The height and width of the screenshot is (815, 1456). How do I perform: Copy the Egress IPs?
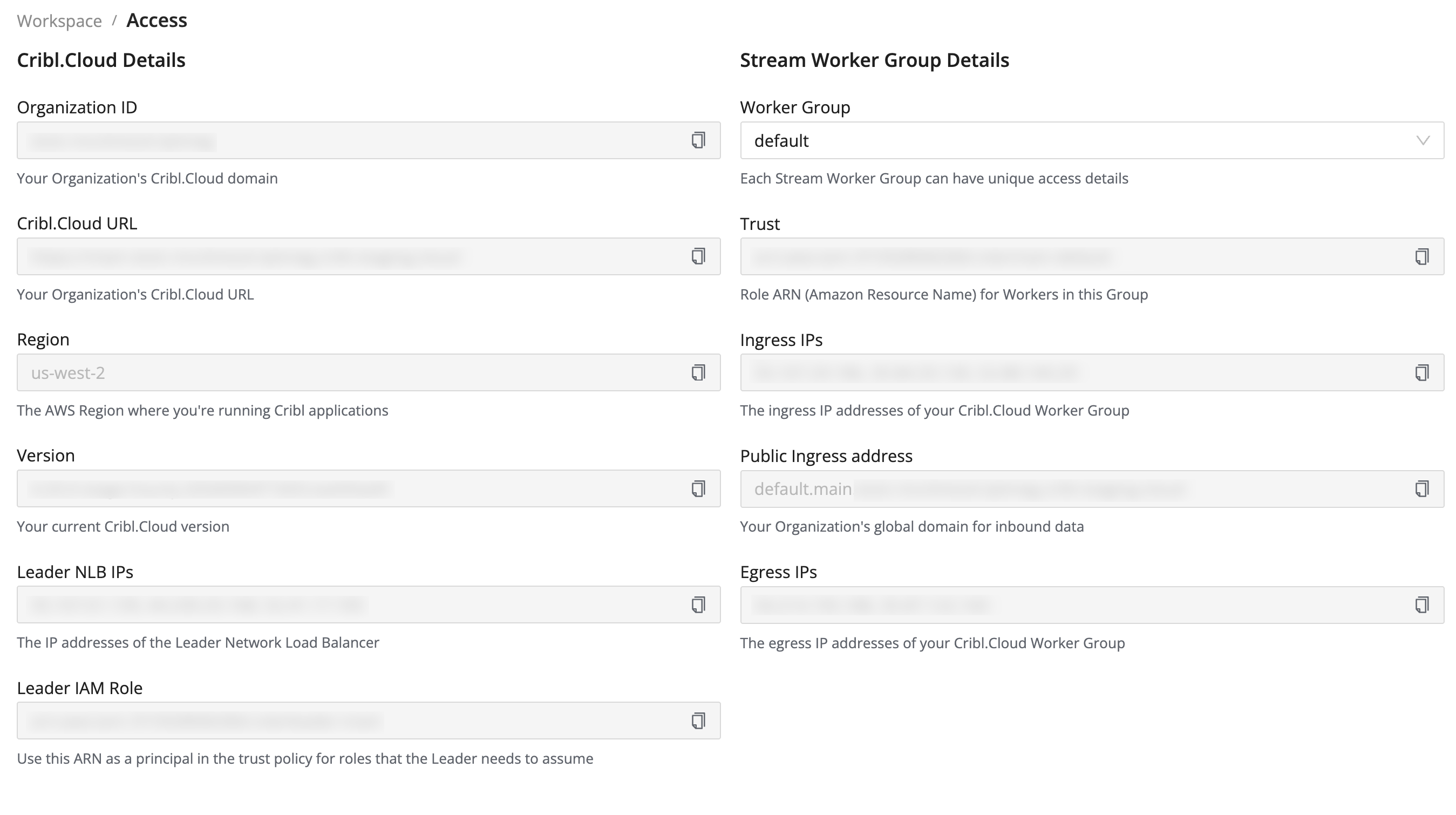(x=1421, y=605)
